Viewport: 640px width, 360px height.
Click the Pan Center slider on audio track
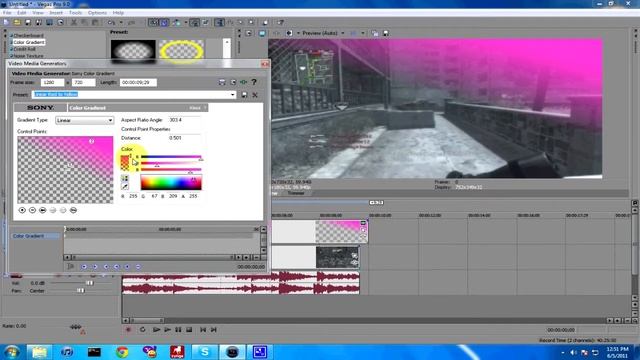[80, 291]
